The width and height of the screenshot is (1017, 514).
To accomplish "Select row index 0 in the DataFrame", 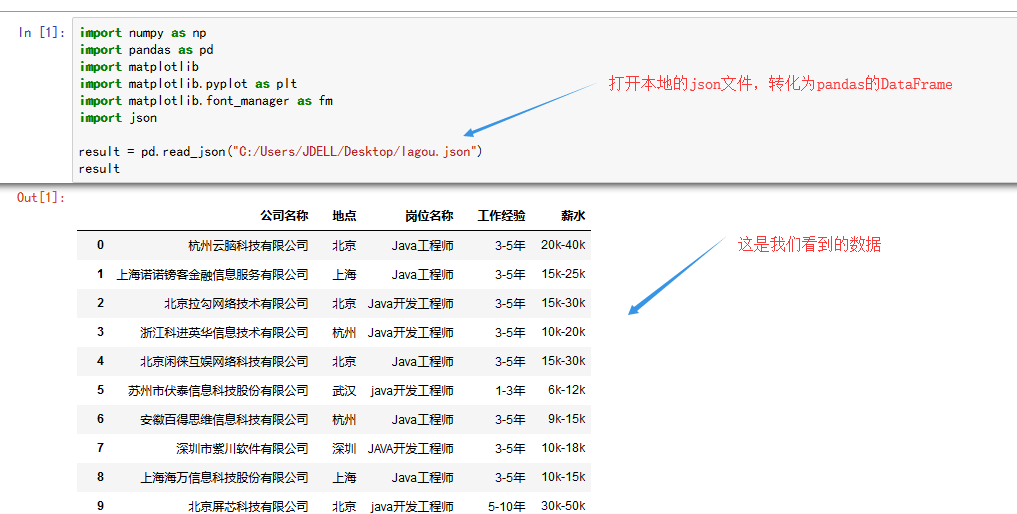I will (101, 245).
